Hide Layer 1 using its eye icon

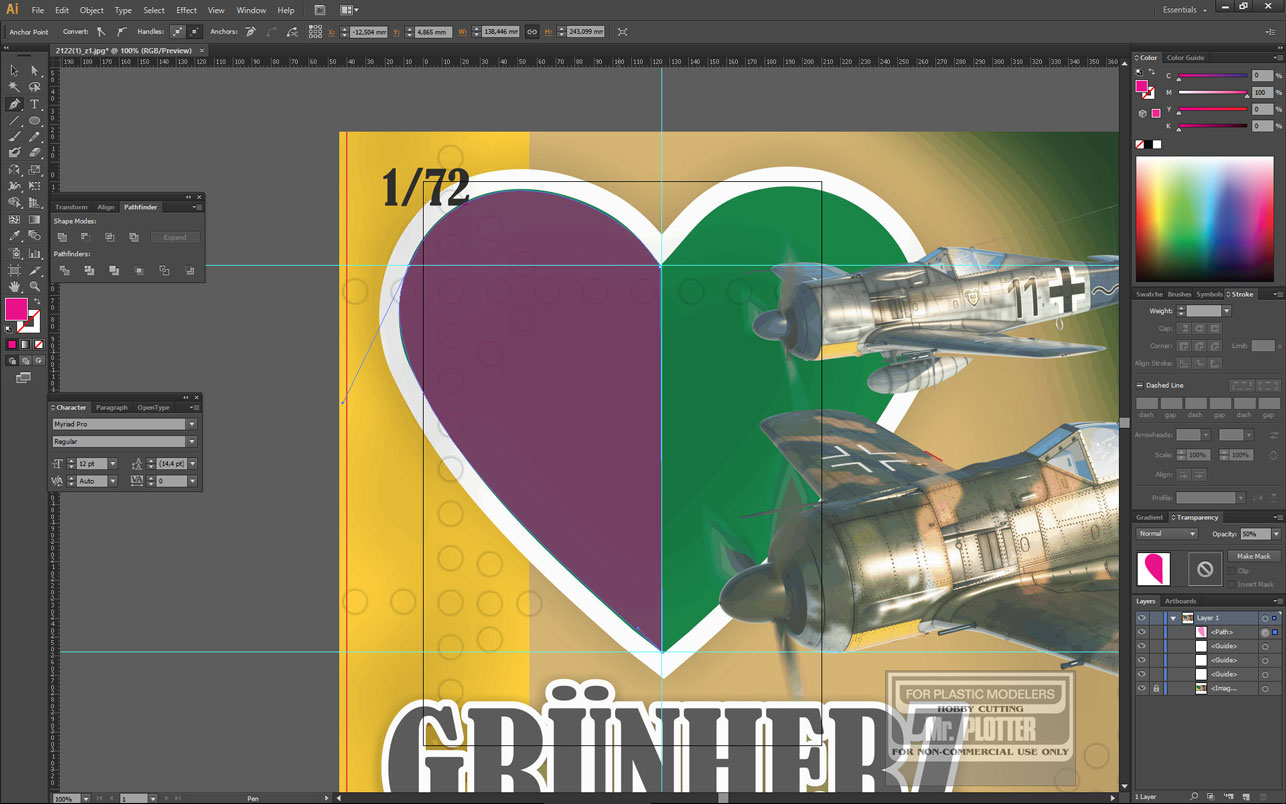coord(1141,618)
